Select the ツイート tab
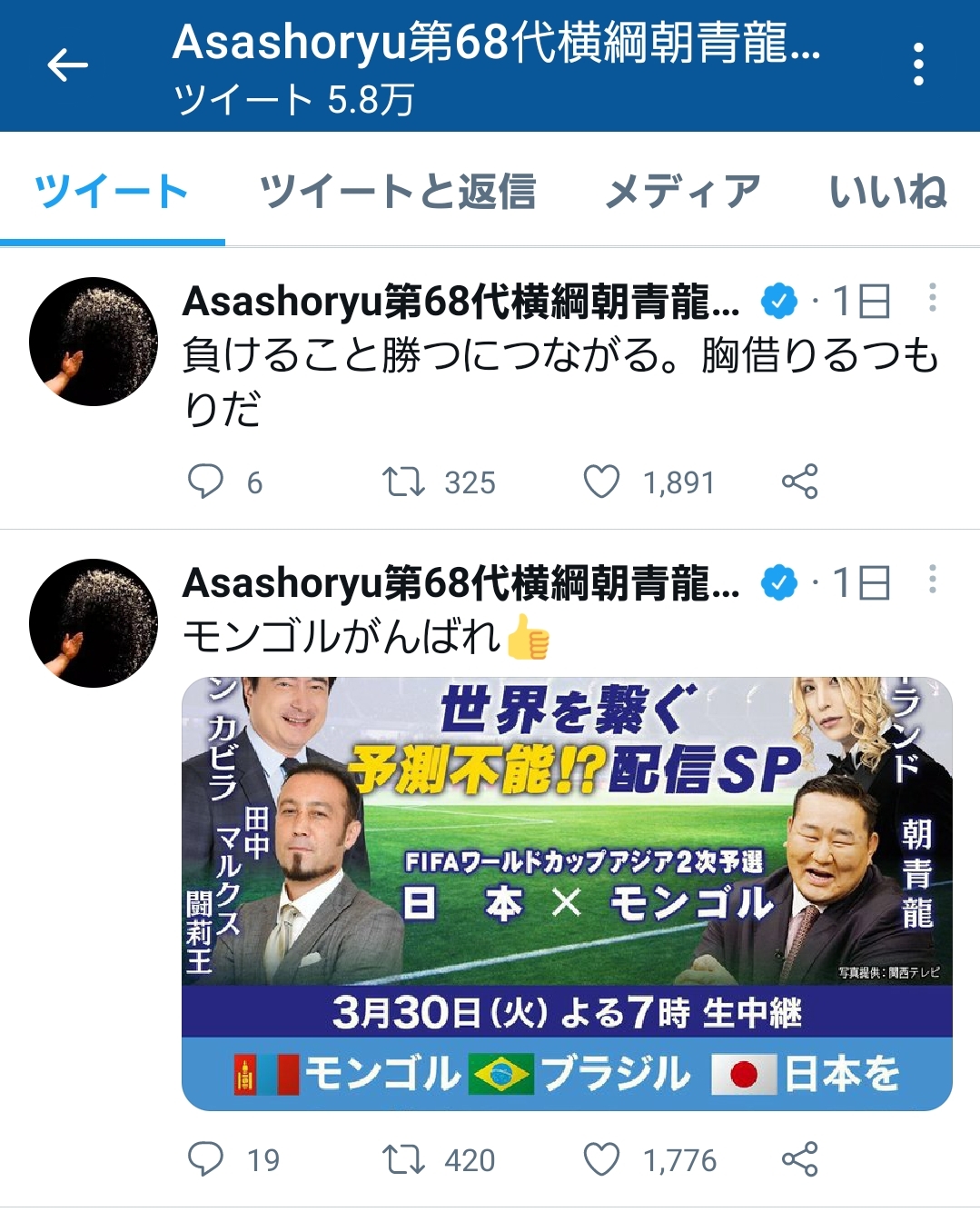980x1212 pixels. [x=111, y=192]
